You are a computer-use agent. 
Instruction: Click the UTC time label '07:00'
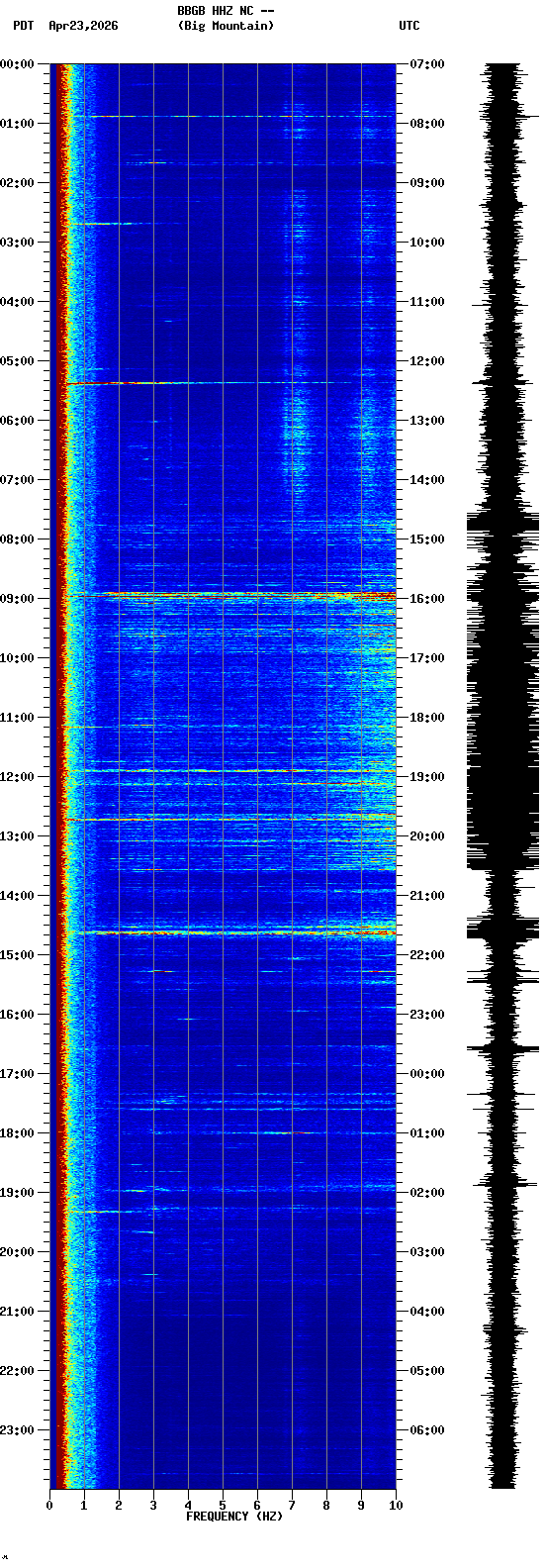[427, 64]
